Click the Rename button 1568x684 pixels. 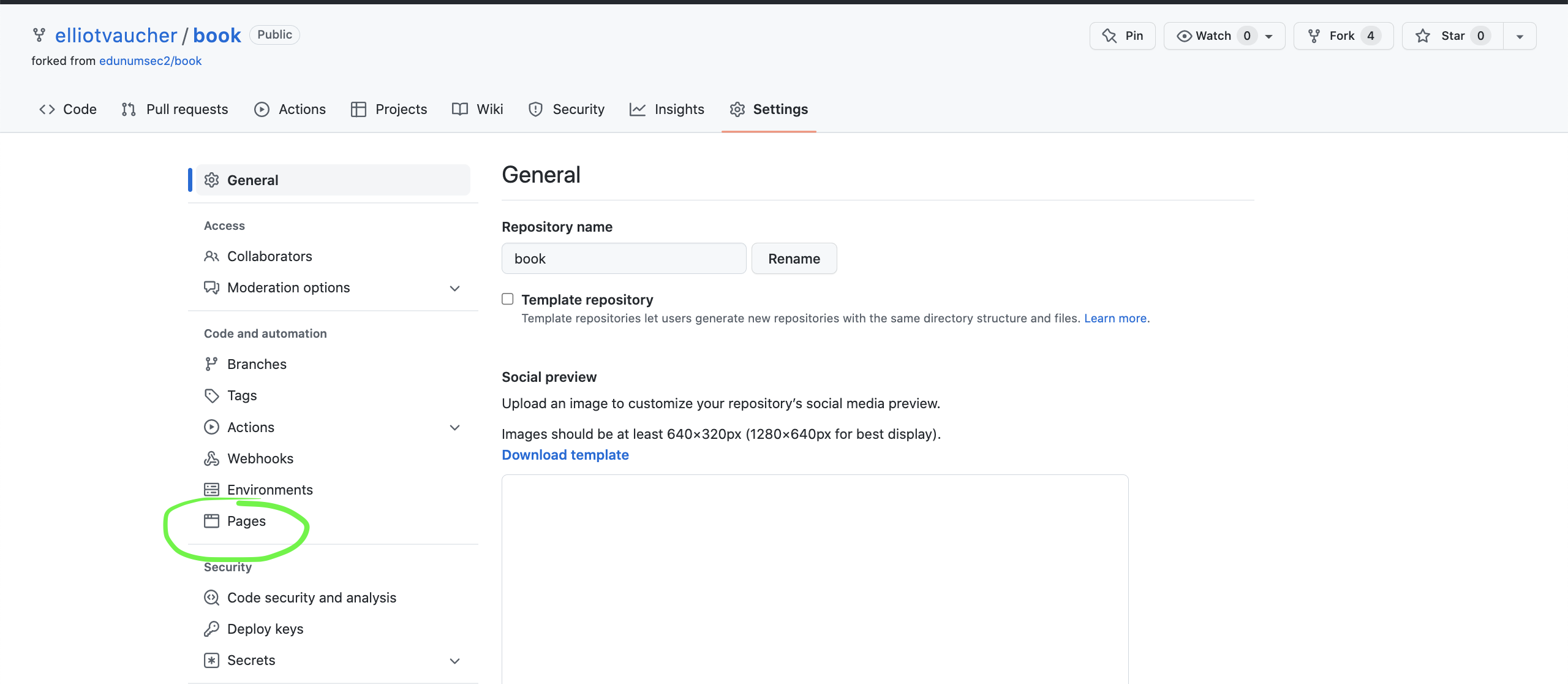tap(794, 258)
